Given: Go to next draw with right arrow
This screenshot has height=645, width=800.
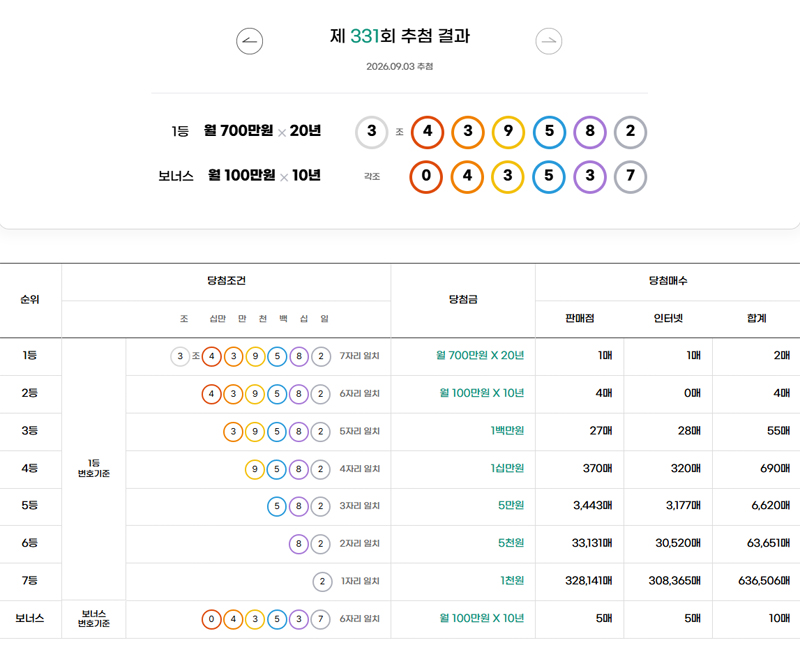Looking at the screenshot, I should pos(548,41).
